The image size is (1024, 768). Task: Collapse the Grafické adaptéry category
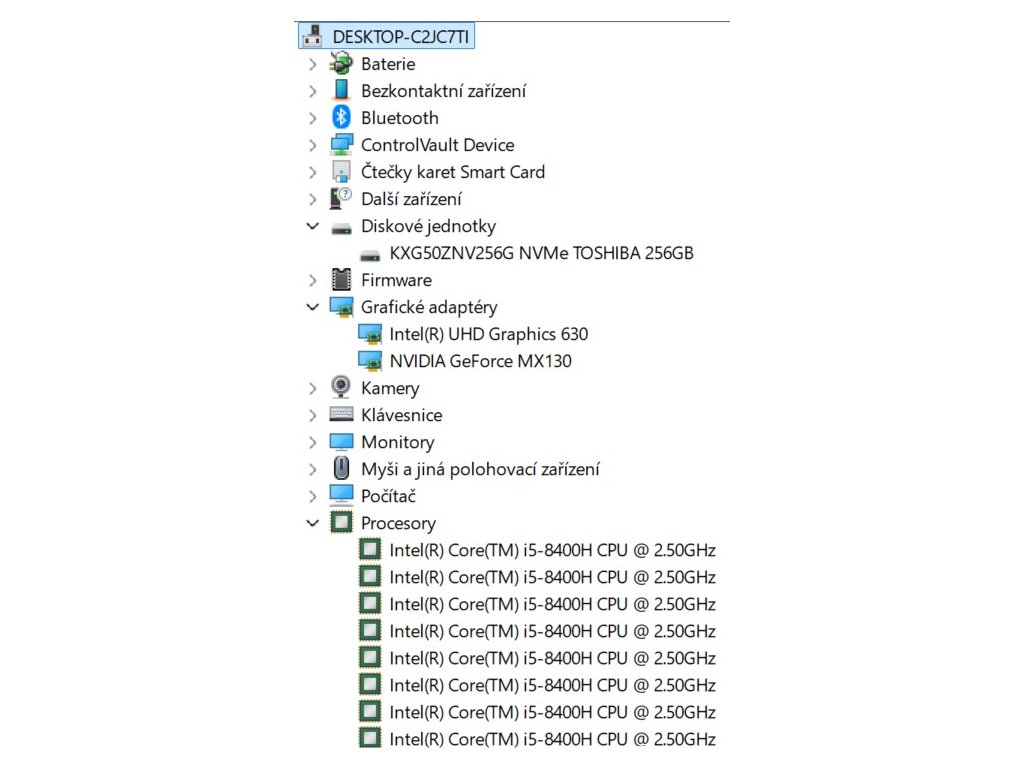tap(313, 307)
